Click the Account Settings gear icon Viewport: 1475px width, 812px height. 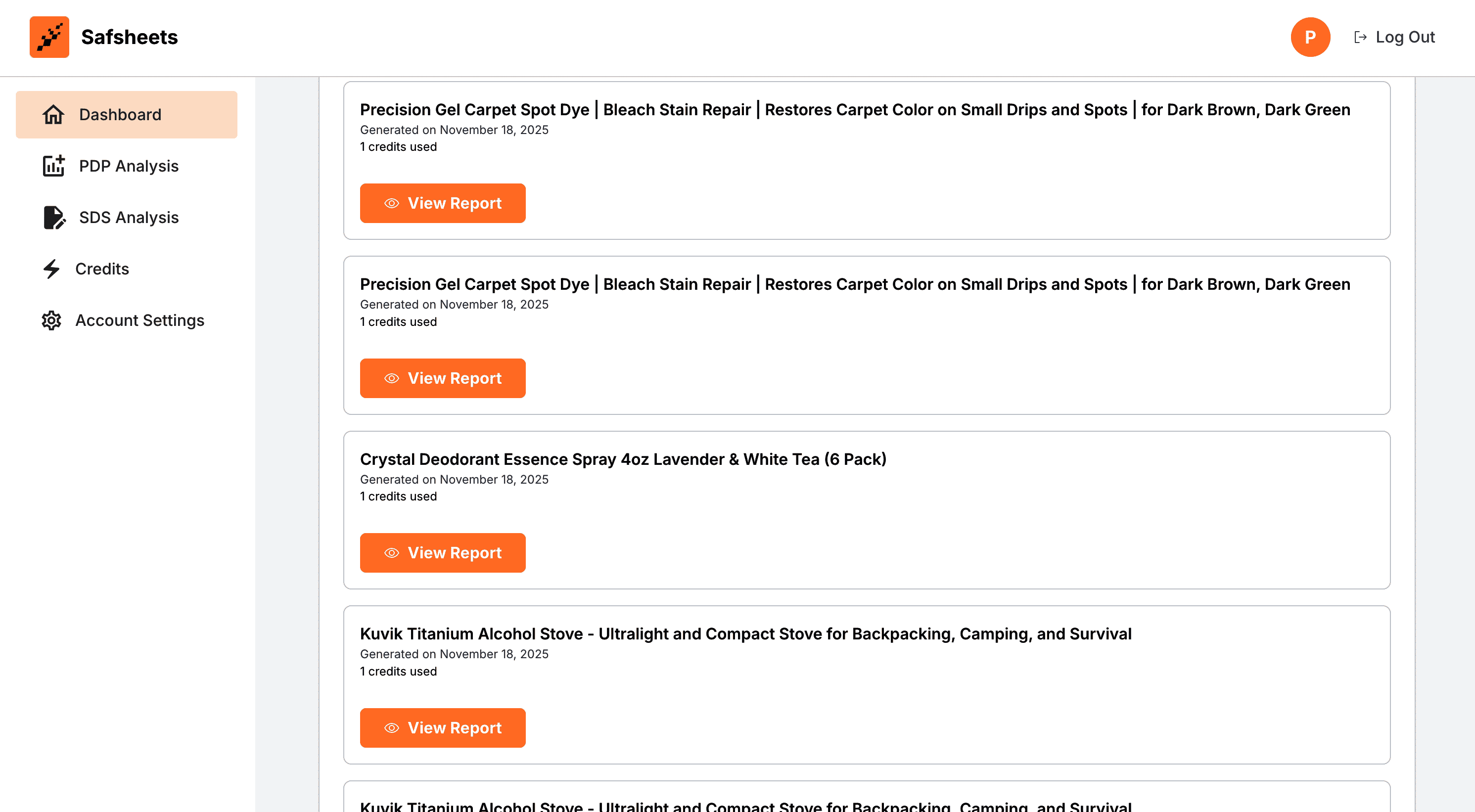(x=51, y=320)
